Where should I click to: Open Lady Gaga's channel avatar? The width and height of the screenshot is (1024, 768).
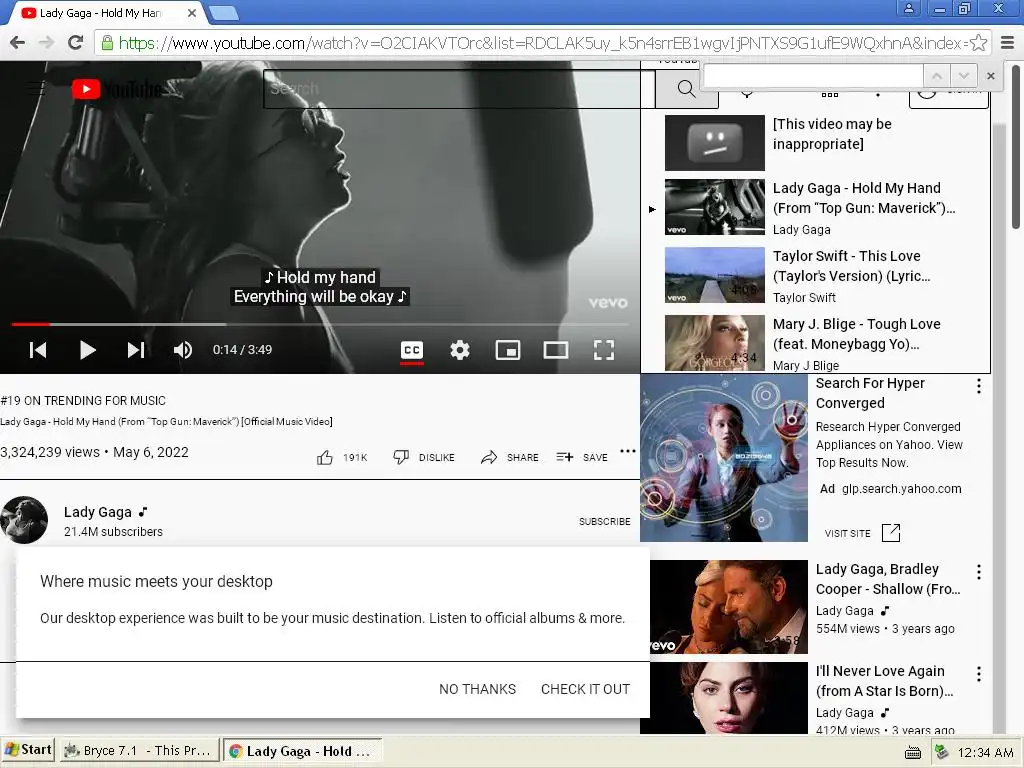pyautogui.click(x=24, y=520)
